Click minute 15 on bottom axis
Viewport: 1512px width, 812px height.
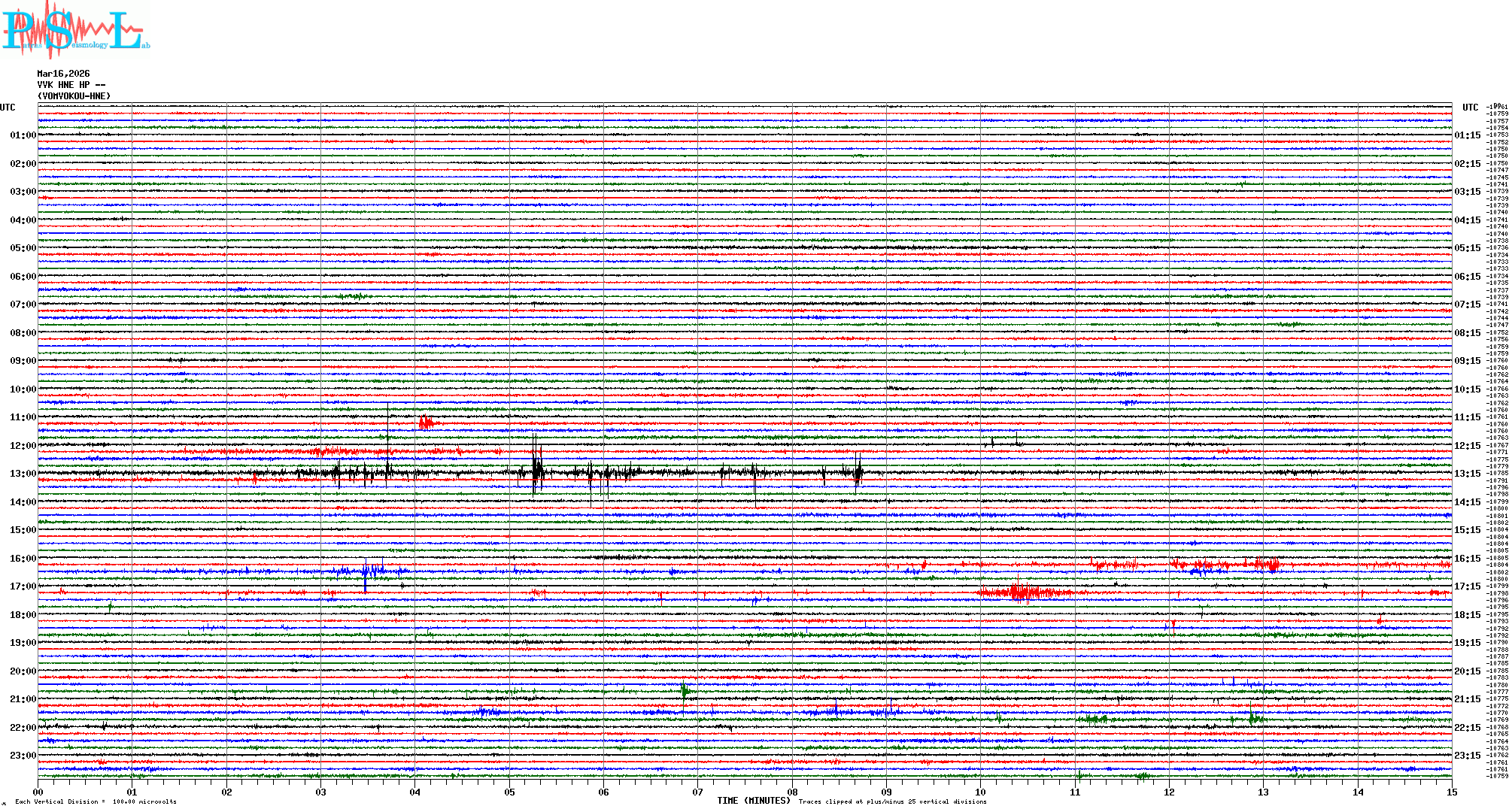pos(1451,792)
